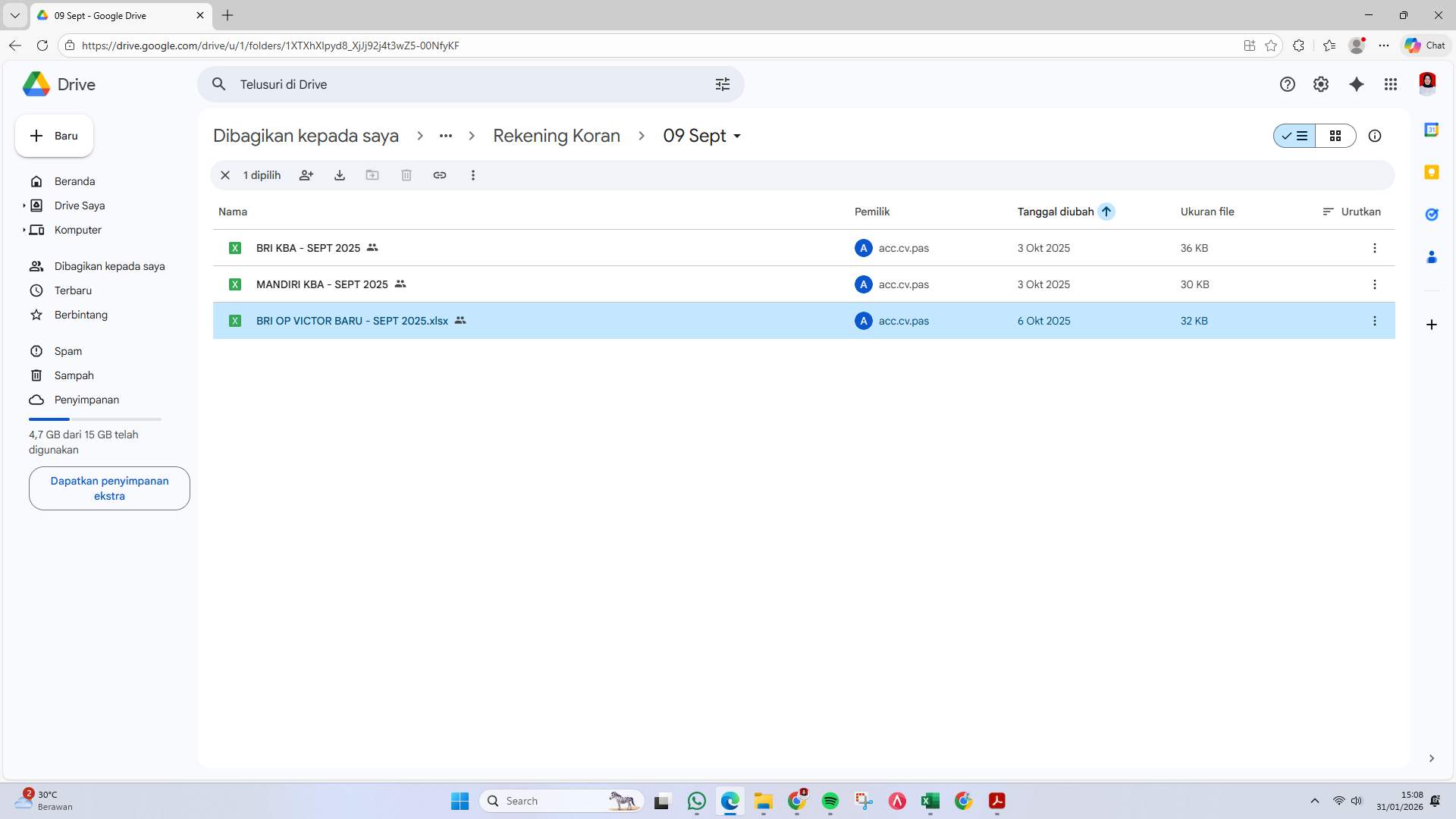Open the 09 Sept folder dropdown
The height and width of the screenshot is (819, 1456).
pos(737,136)
